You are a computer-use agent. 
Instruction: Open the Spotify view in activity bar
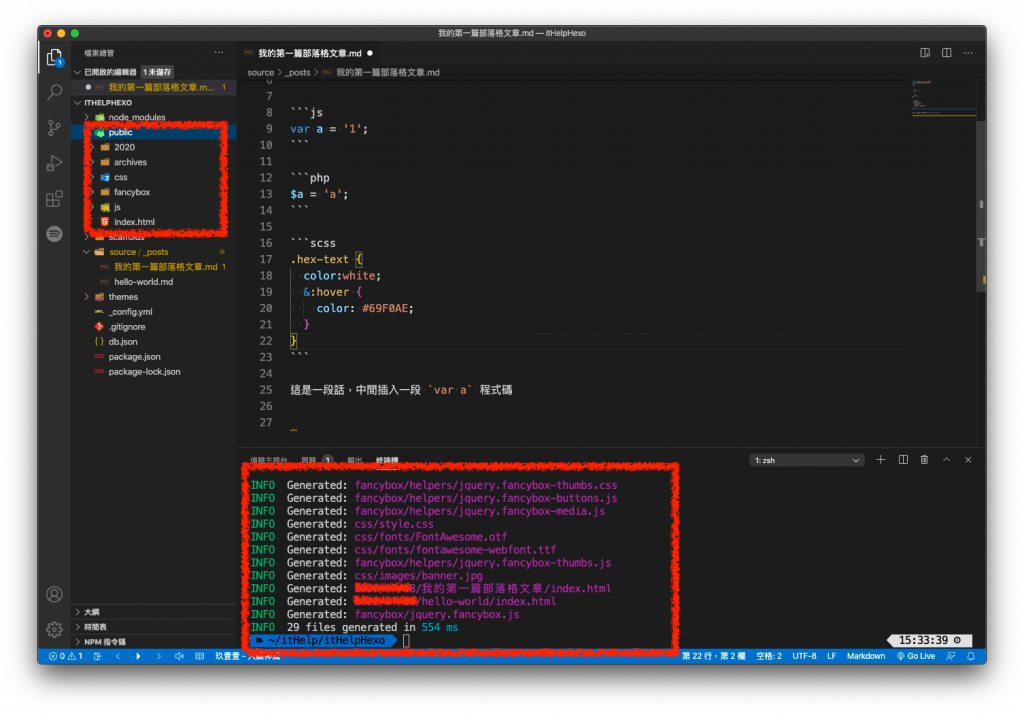[55, 234]
